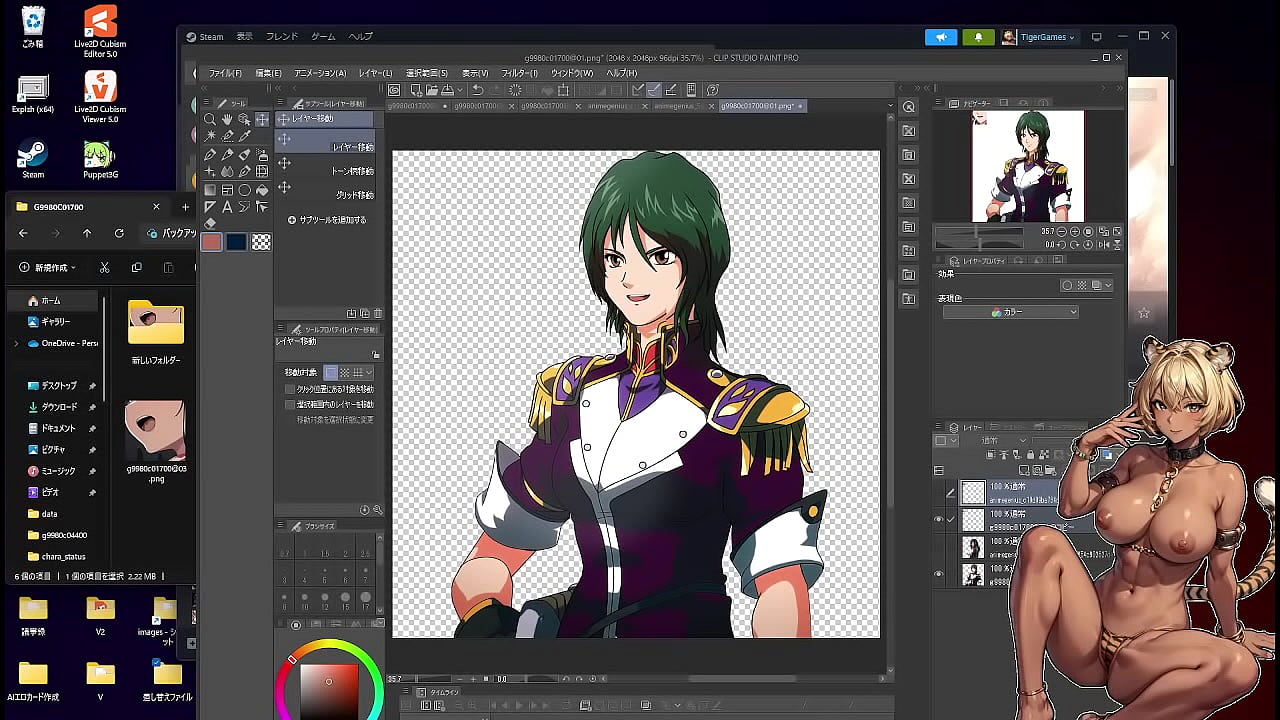Screen dimensions: 1280x720
Task: Select the dark blue sub color swatch
Action: tap(237, 242)
